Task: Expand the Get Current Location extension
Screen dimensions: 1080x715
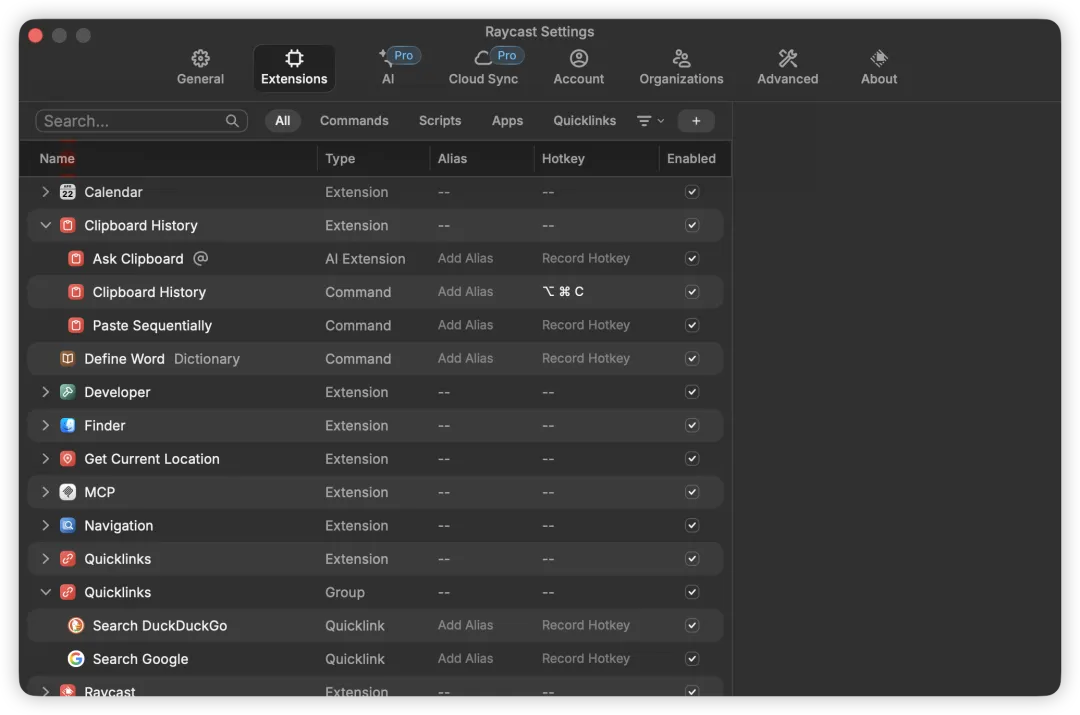Action: click(45, 459)
